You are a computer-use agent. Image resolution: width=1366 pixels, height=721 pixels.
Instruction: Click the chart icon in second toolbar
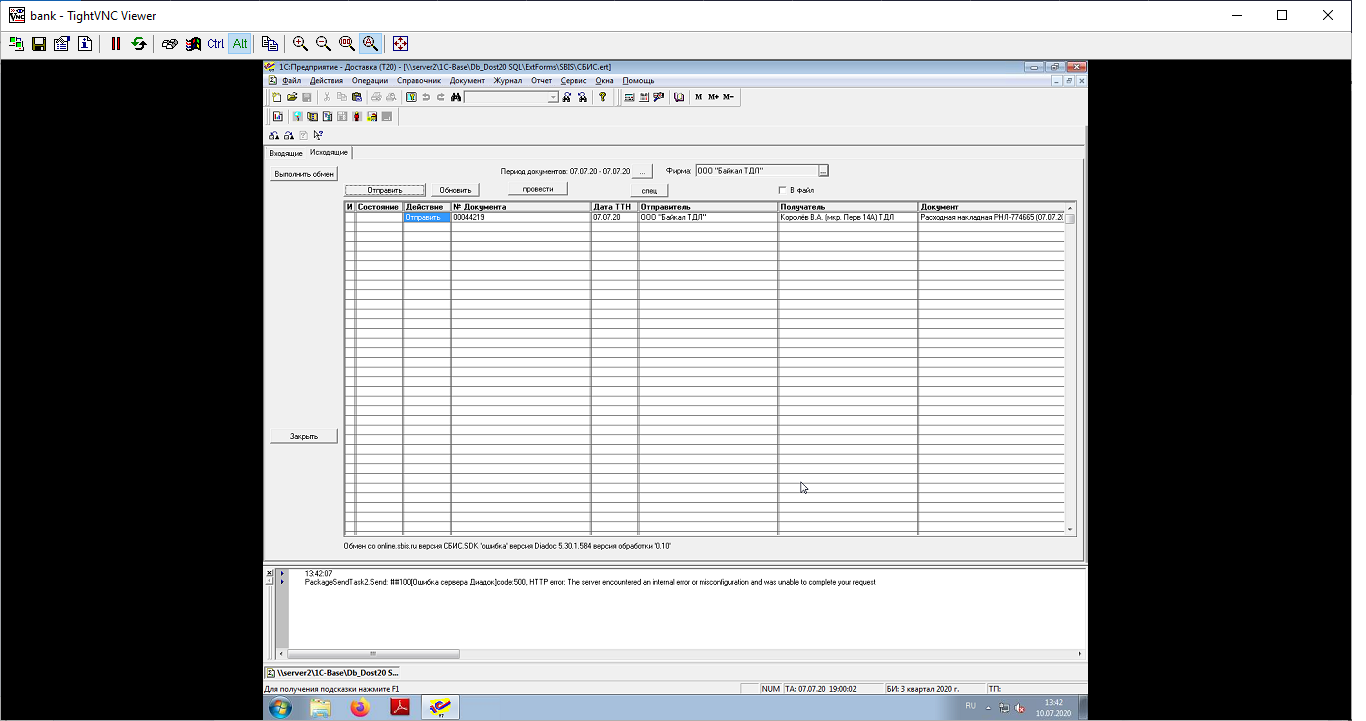278,116
